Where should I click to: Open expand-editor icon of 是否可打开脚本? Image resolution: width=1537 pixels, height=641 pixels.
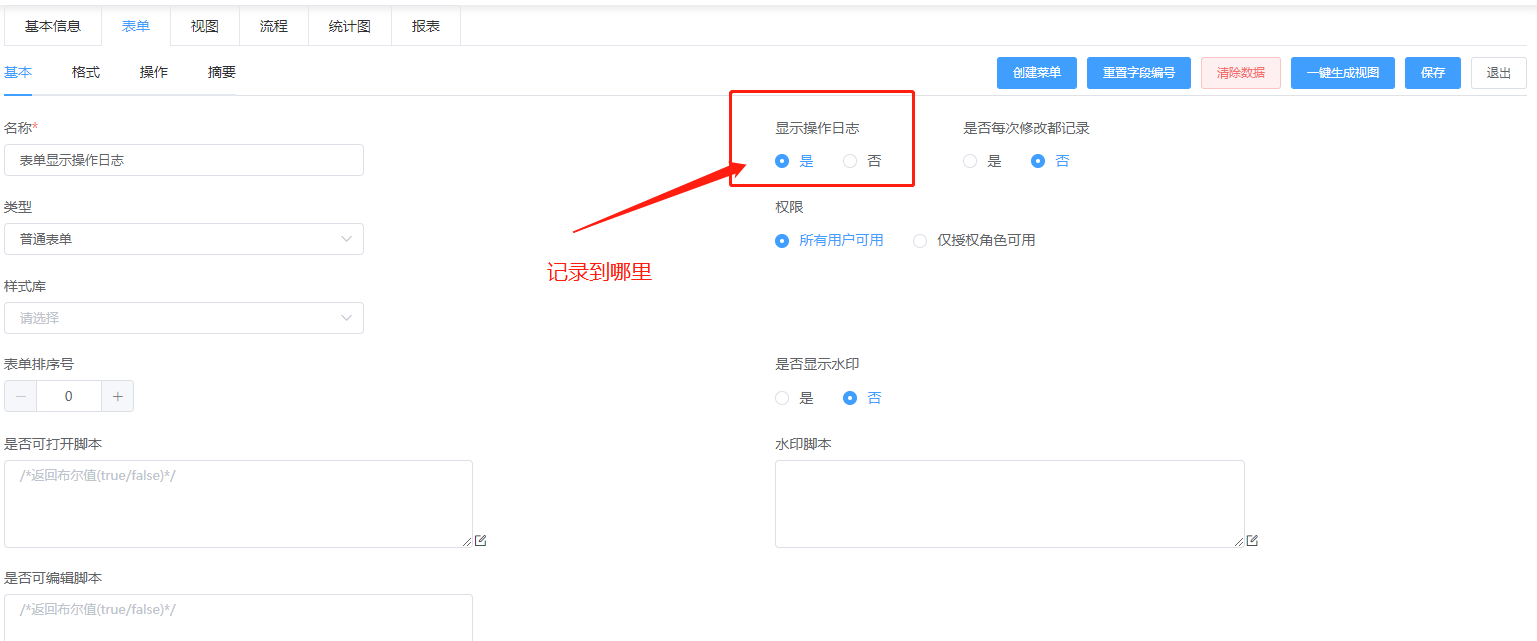point(481,540)
